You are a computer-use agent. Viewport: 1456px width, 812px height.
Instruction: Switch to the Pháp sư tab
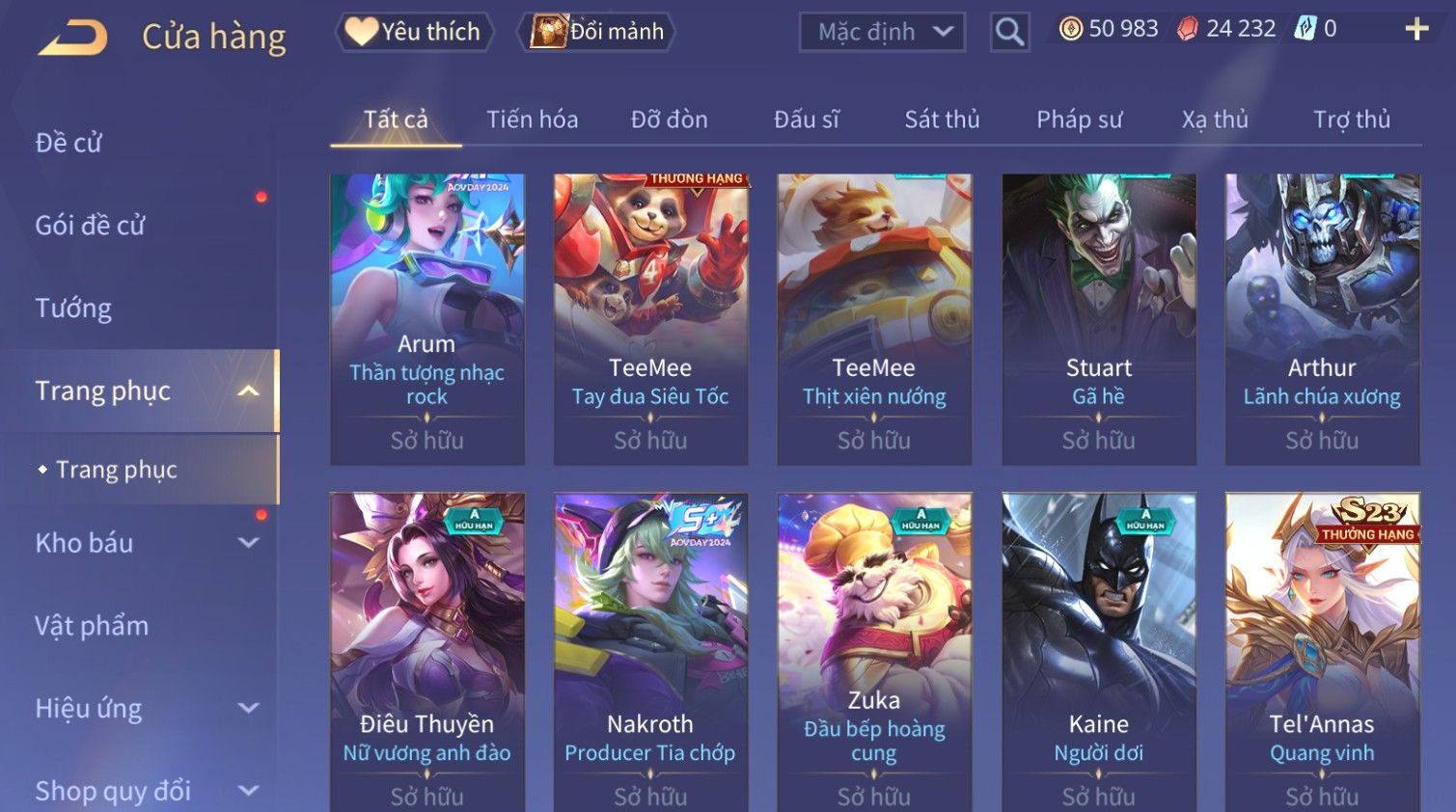1079,120
